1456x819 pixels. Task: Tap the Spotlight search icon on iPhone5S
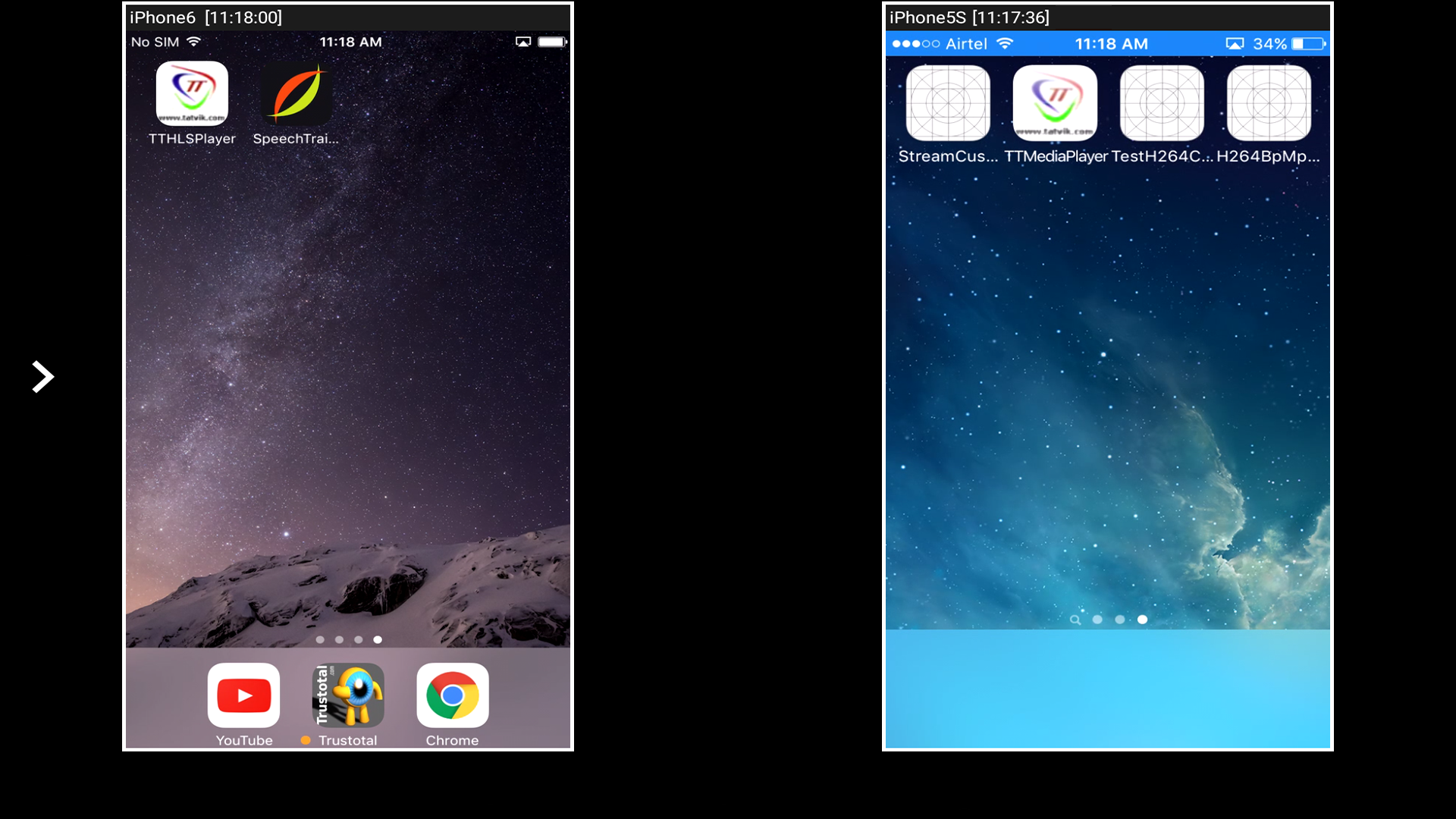tap(1075, 620)
